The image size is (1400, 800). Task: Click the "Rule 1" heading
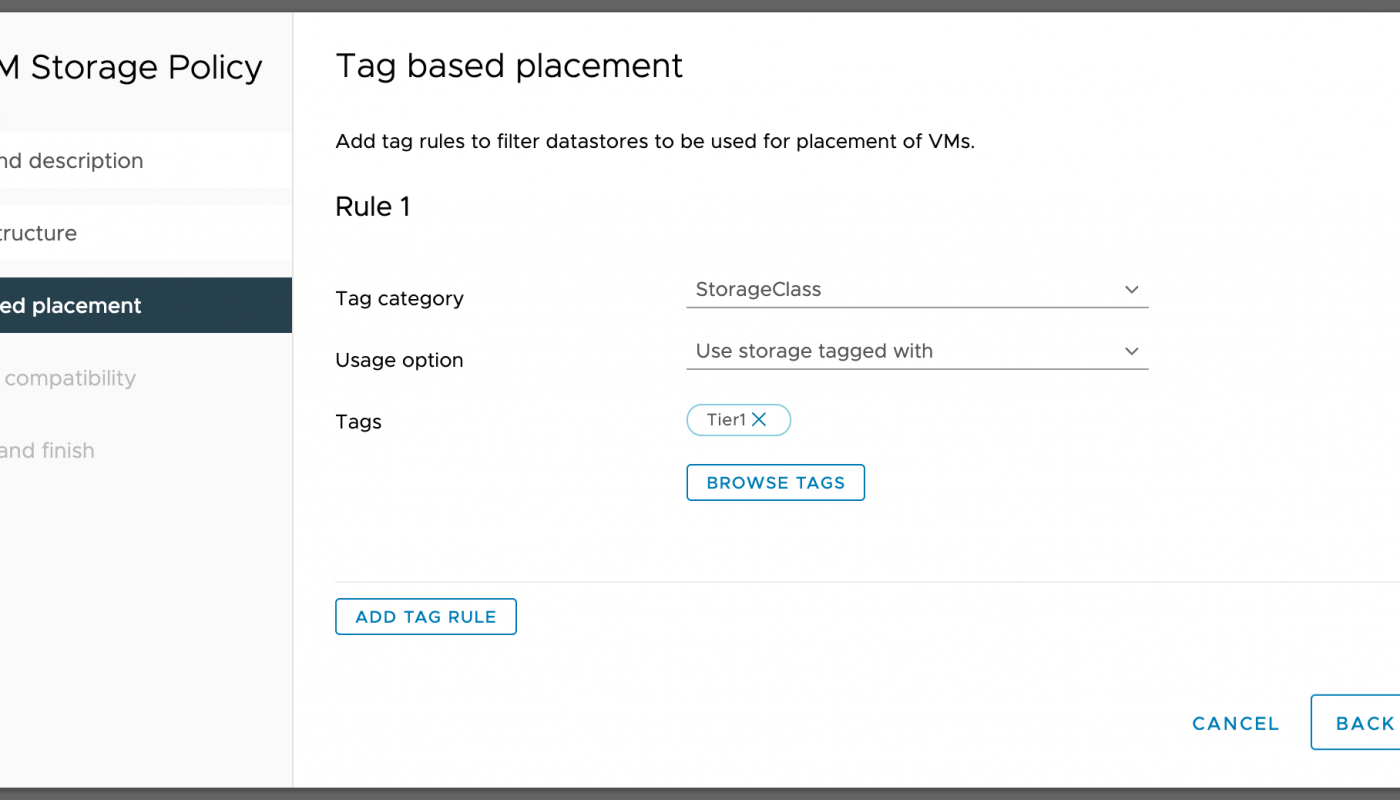(x=373, y=207)
